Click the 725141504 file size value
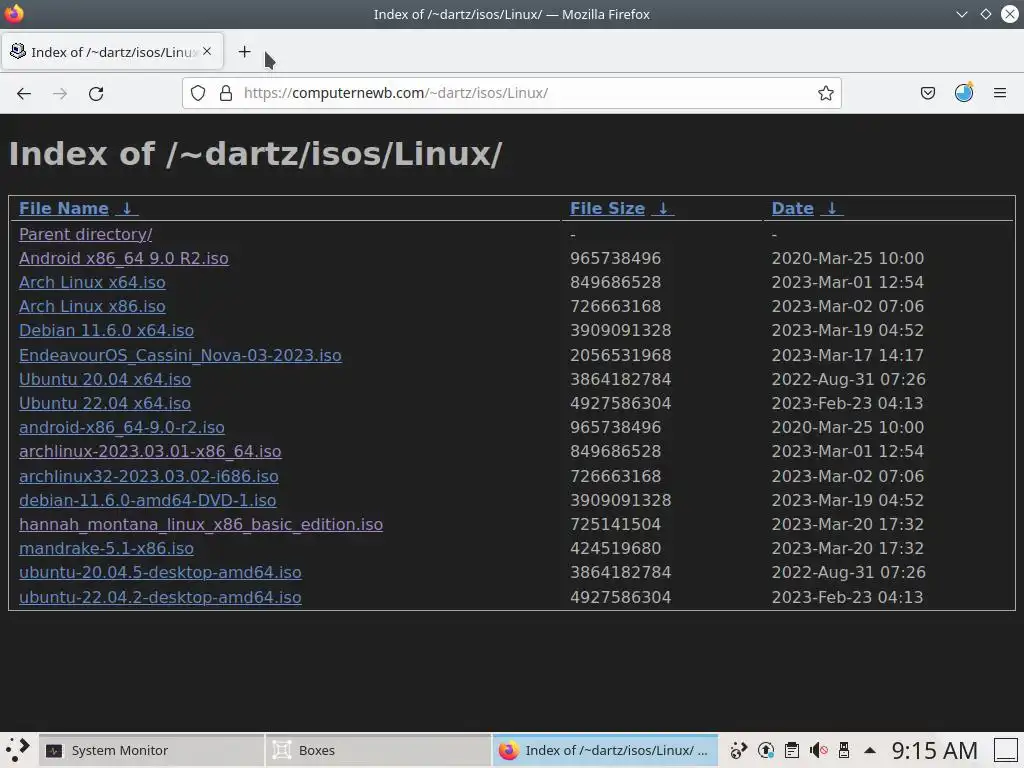1024x768 pixels. [x=615, y=525]
